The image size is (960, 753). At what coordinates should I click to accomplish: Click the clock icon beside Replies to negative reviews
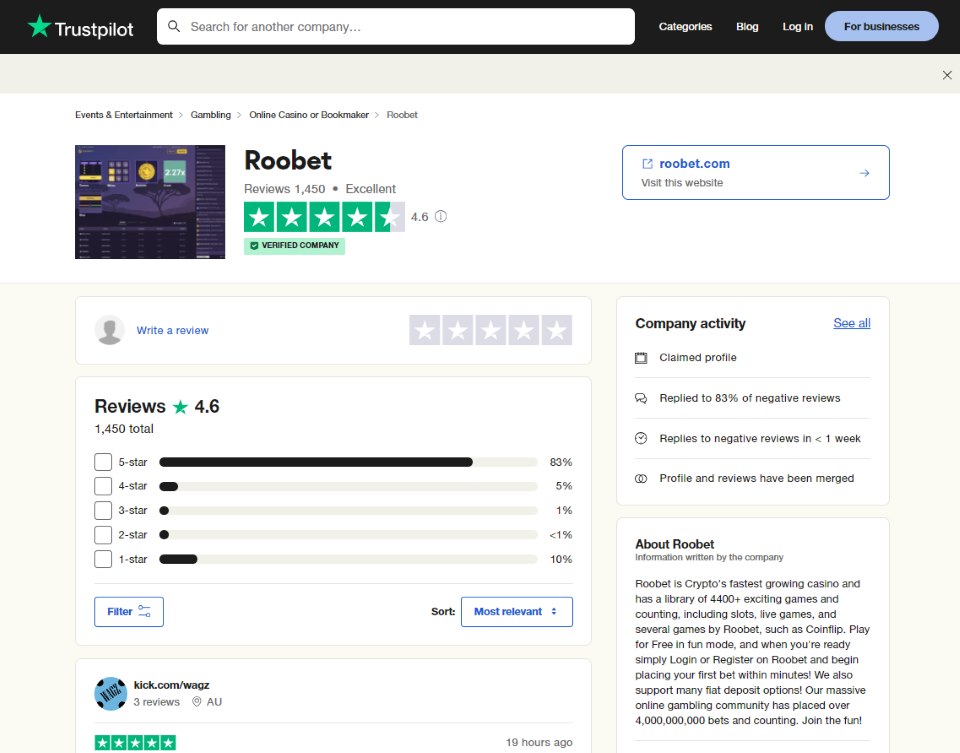[x=640, y=438]
